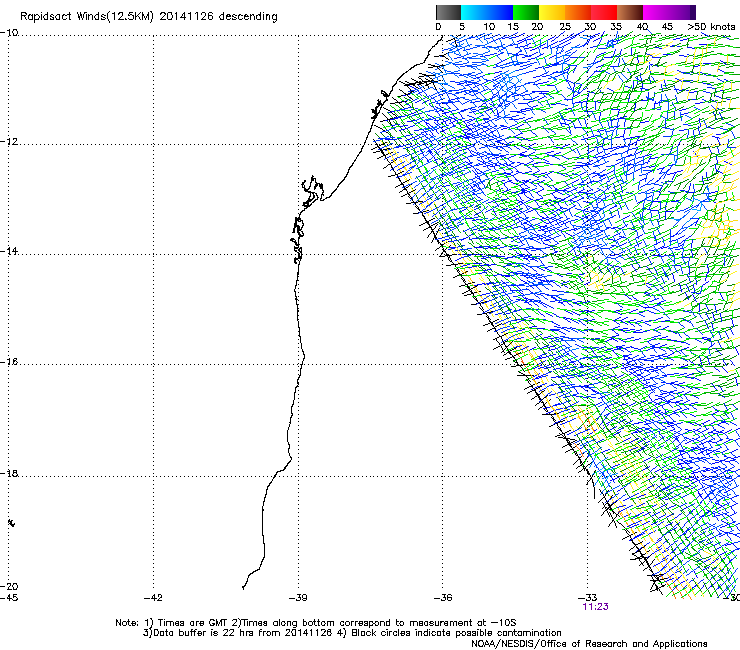Click the '-12' latitude axis label
This screenshot has width=740, height=650.
tap(9, 142)
